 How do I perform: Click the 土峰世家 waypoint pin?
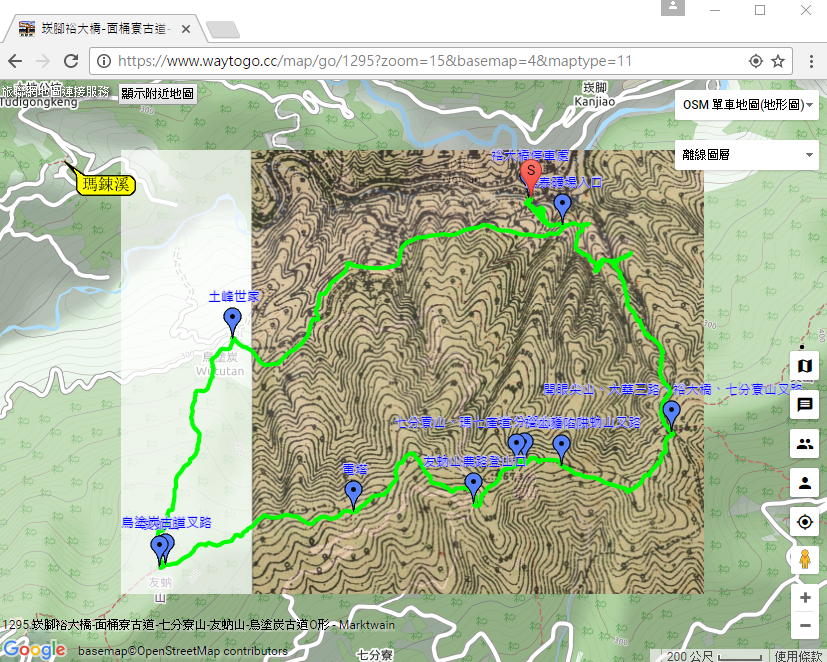pyautogui.click(x=233, y=320)
